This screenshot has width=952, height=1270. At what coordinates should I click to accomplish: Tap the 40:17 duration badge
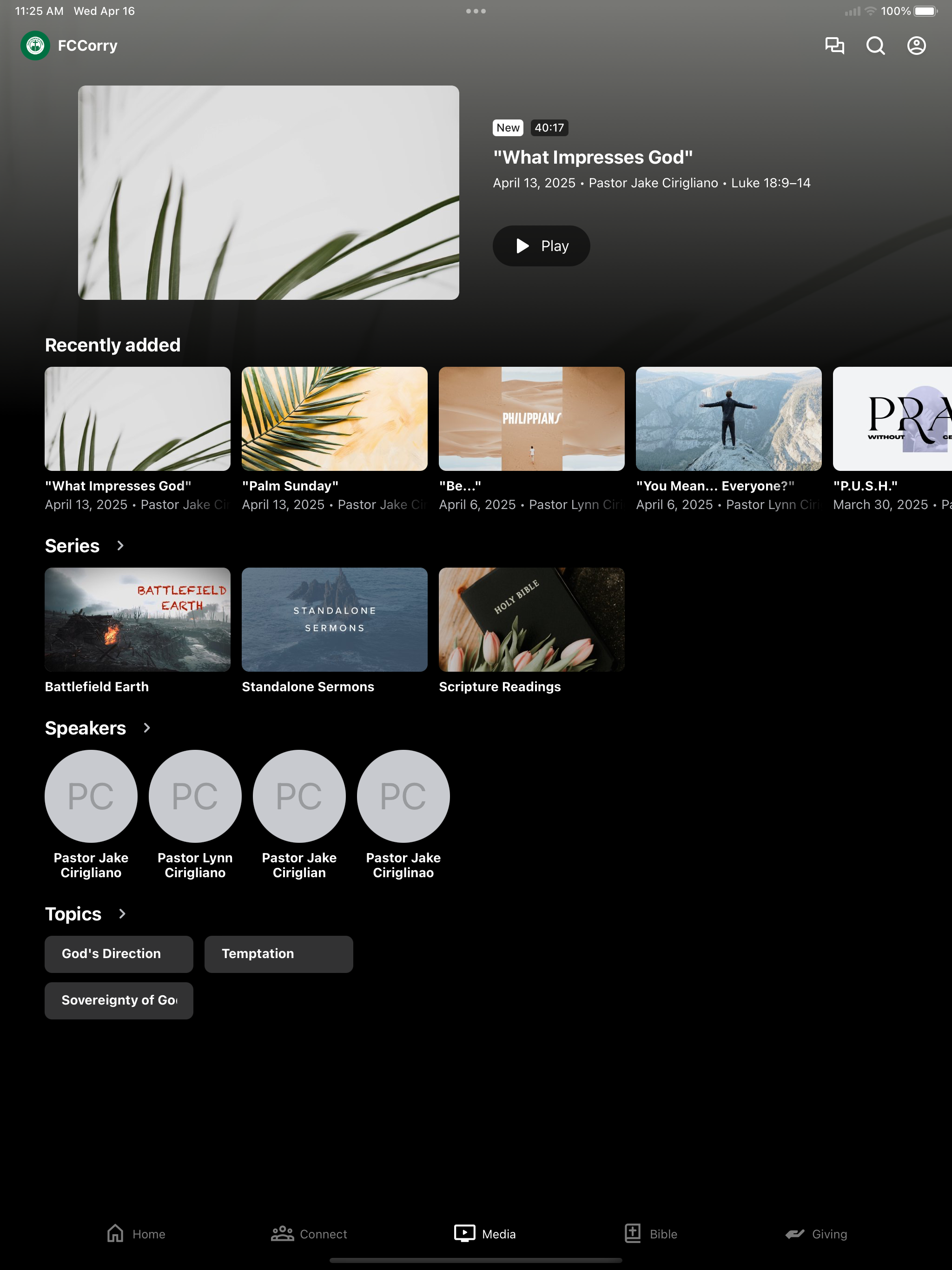click(x=549, y=127)
